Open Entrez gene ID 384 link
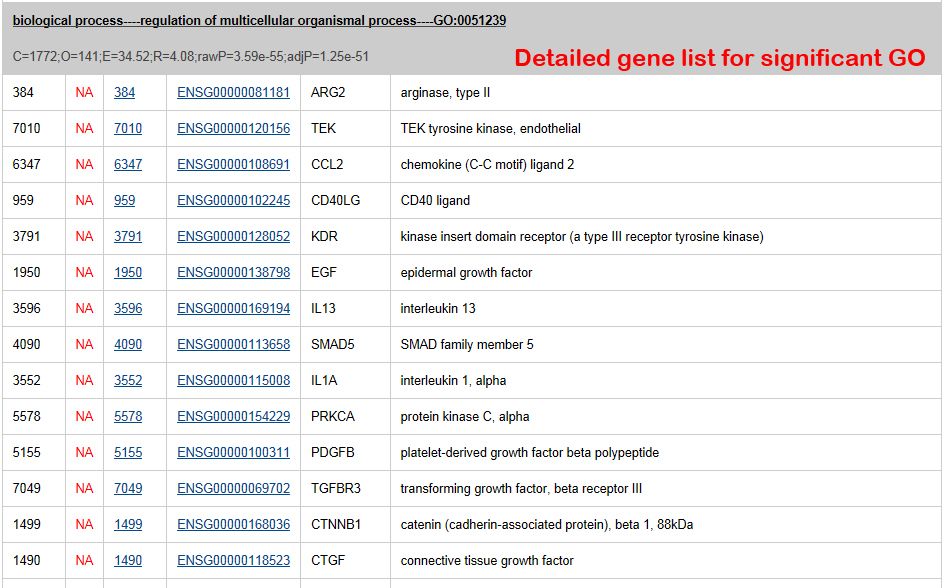The image size is (942, 588). point(124,93)
